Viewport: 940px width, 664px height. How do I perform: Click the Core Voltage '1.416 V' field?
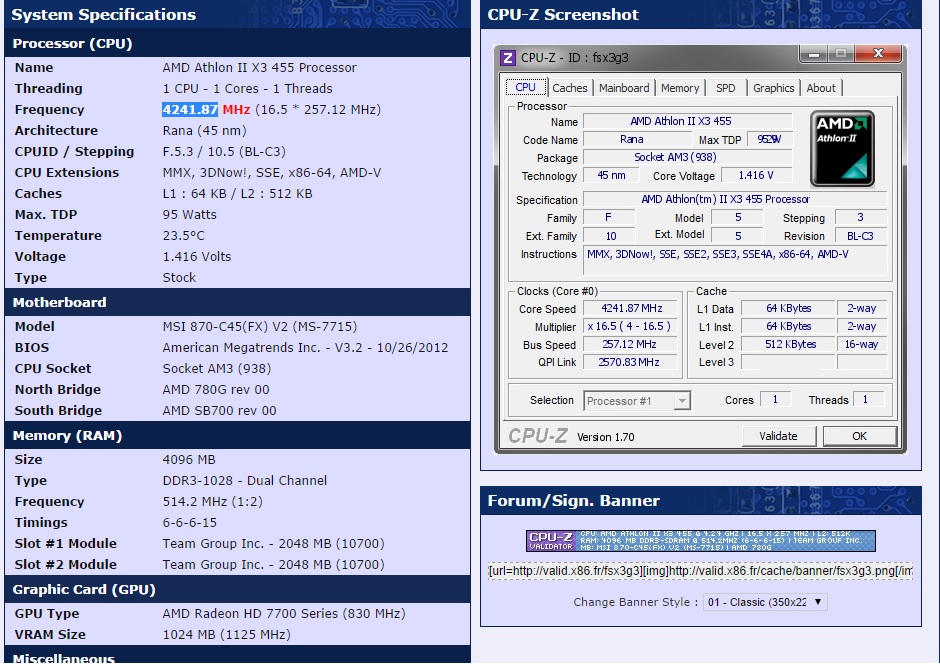(756, 176)
